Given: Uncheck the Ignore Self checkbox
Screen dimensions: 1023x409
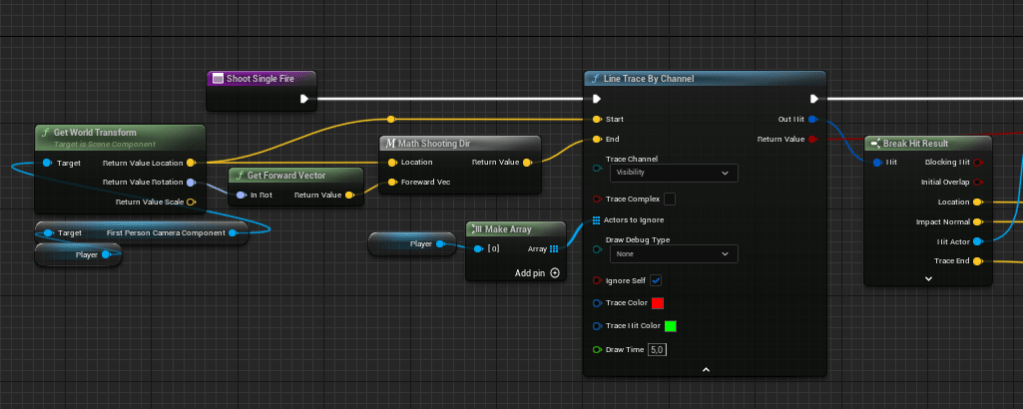Looking at the screenshot, I should (656, 280).
